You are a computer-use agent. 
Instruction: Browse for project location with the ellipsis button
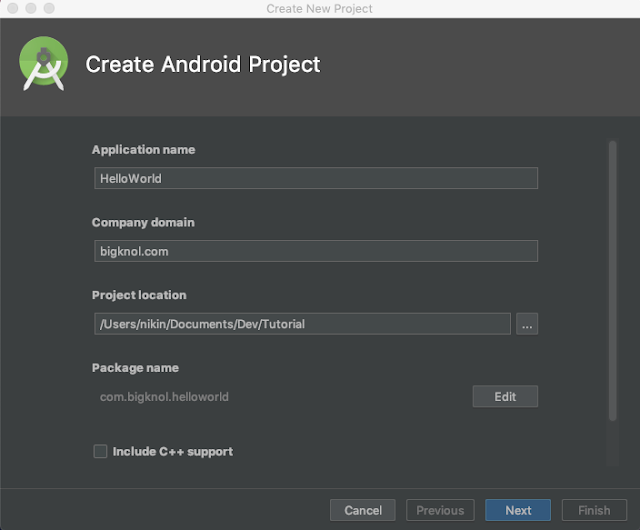pos(527,324)
